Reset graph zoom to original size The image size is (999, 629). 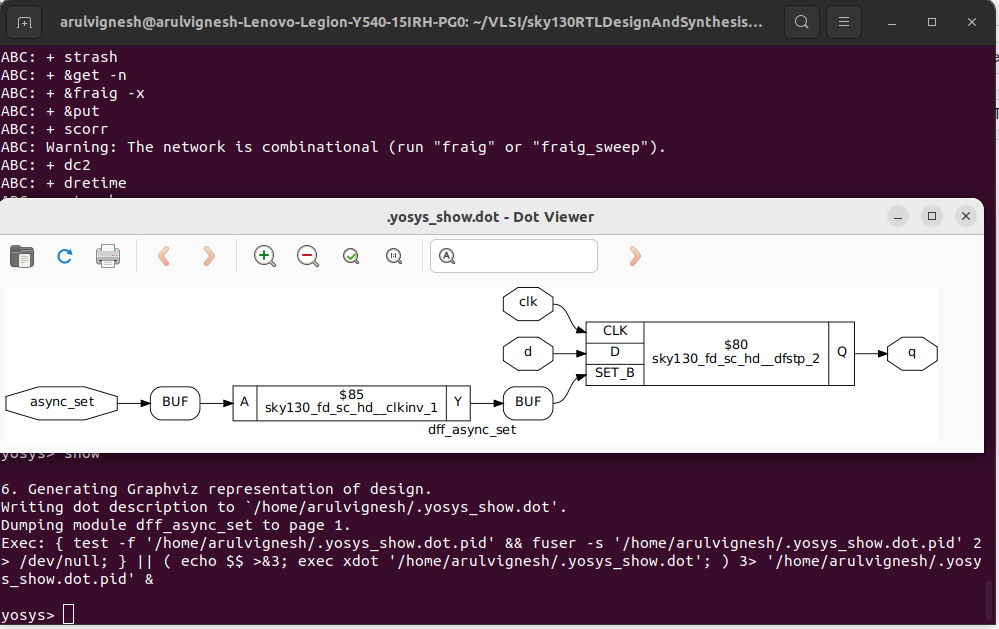[394, 256]
